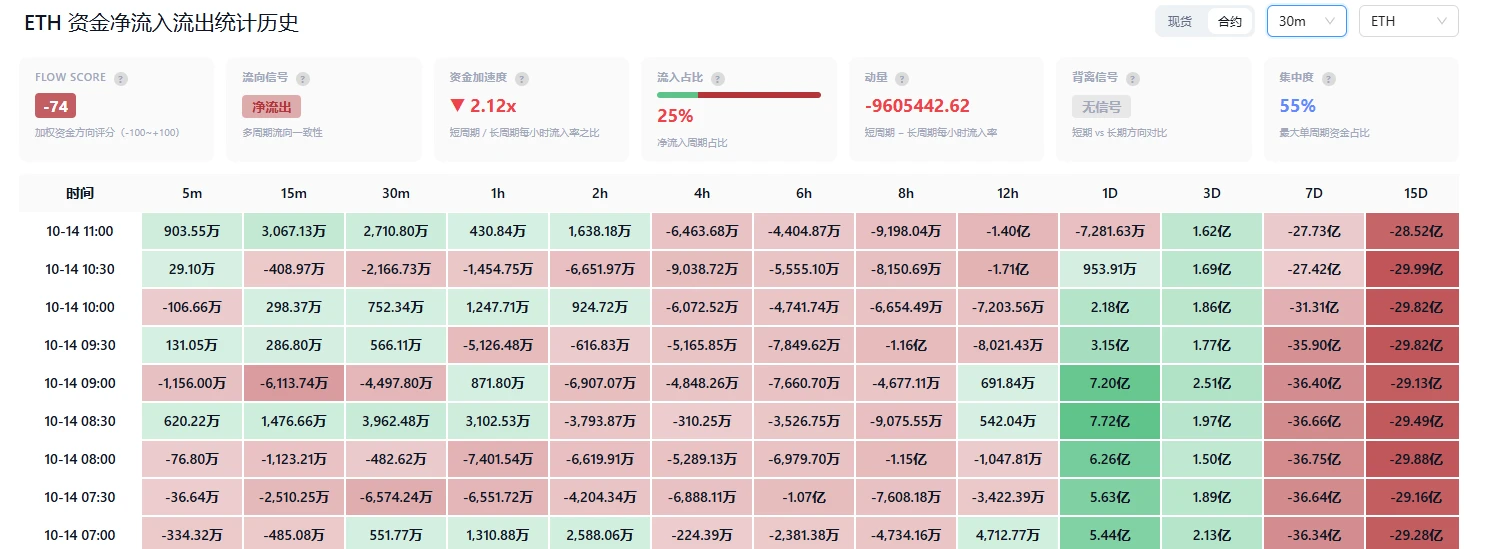The width and height of the screenshot is (1510, 549).
Task: Open the ETH coin selector dropdown
Action: pos(1409,21)
